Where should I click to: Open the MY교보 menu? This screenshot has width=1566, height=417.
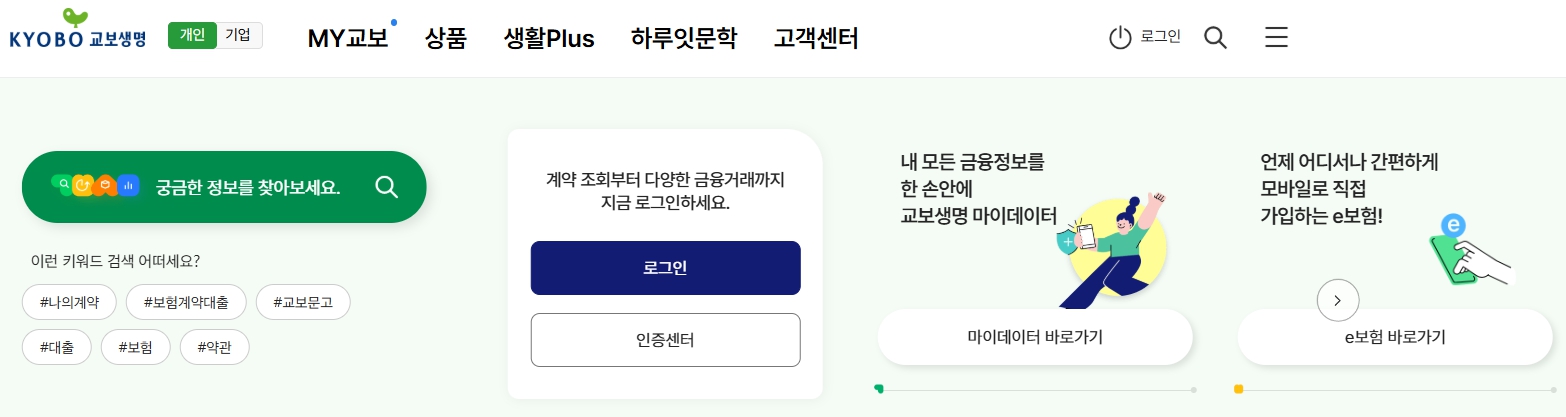coord(348,39)
